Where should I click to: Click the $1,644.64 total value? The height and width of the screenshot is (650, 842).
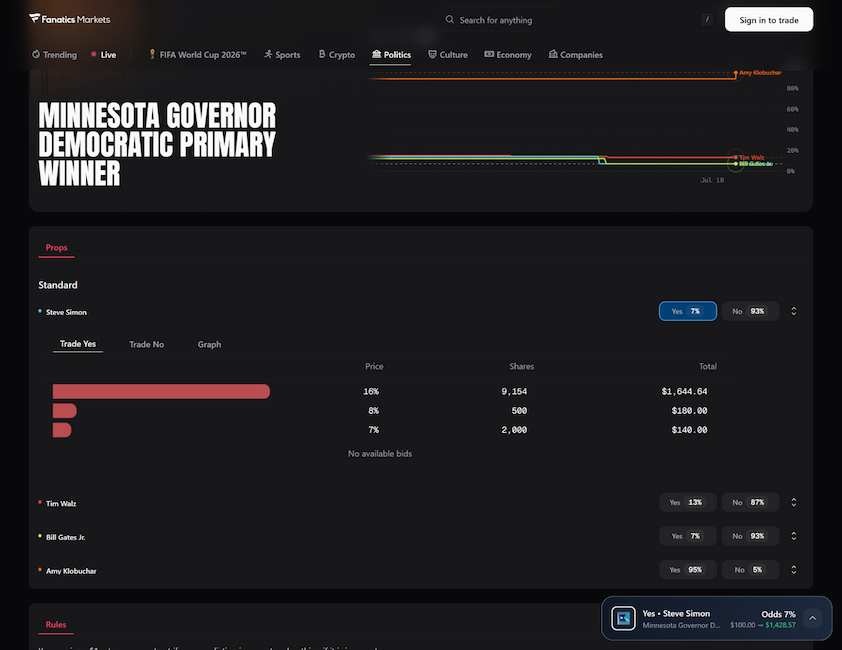tap(684, 392)
